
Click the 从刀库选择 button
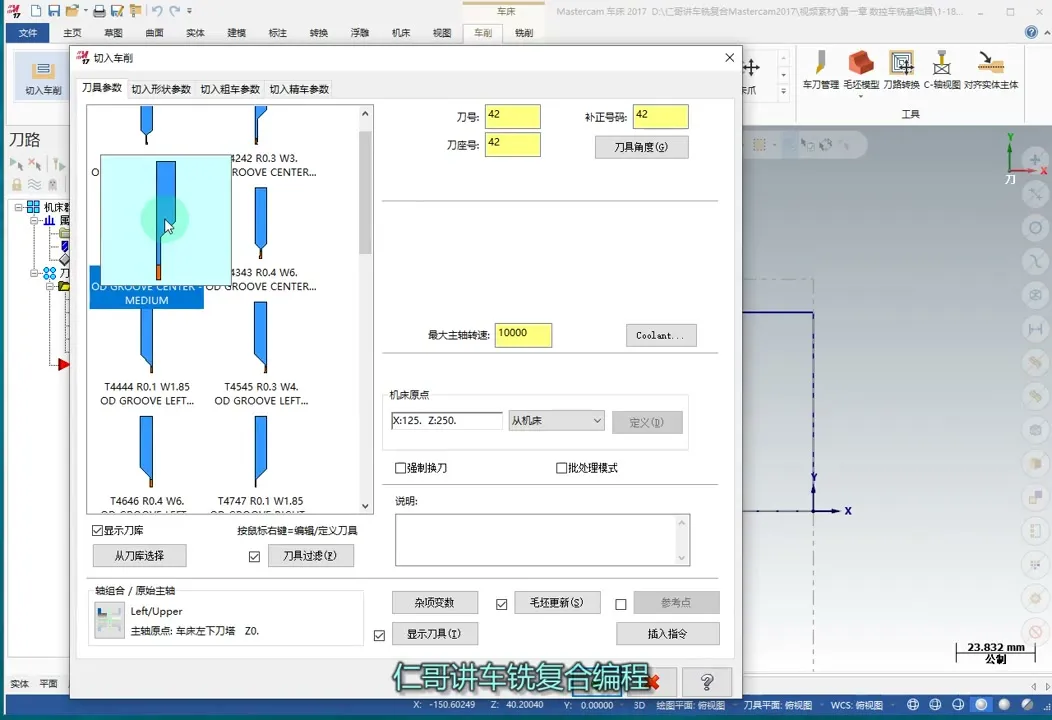pyautogui.click(x=139, y=555)
